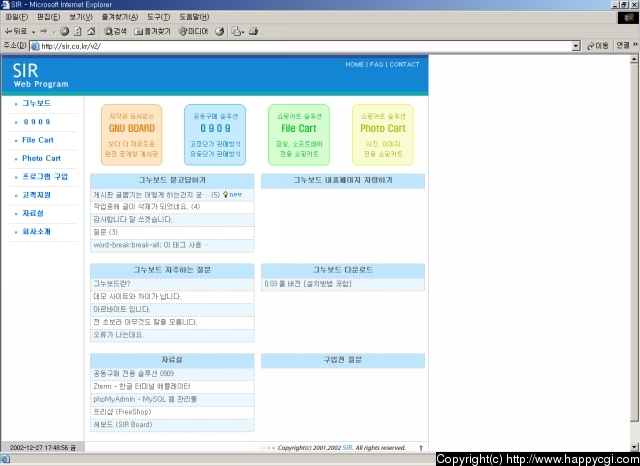Open Photo Cart in the left sidebar
The width and height of the screenshot is (640, 466).
click(41, 158)
